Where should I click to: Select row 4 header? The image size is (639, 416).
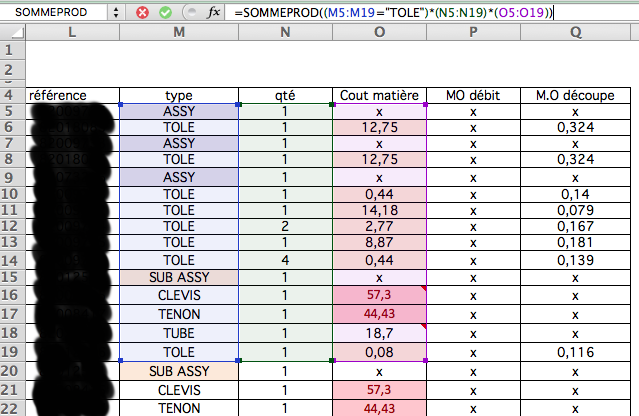tap(13, 95)
